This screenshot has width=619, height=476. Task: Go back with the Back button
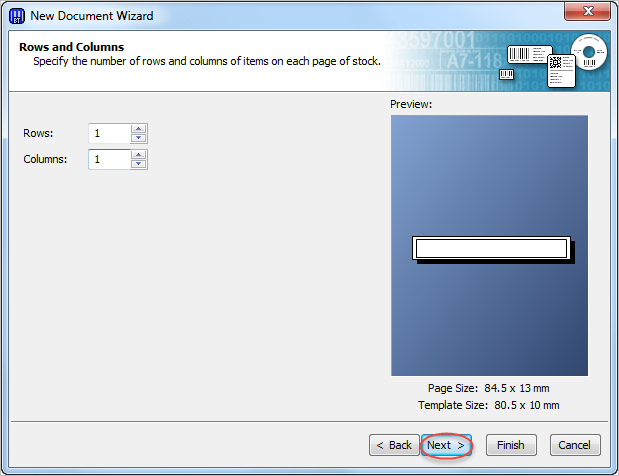pyautogui.click(x=394, y=445)
